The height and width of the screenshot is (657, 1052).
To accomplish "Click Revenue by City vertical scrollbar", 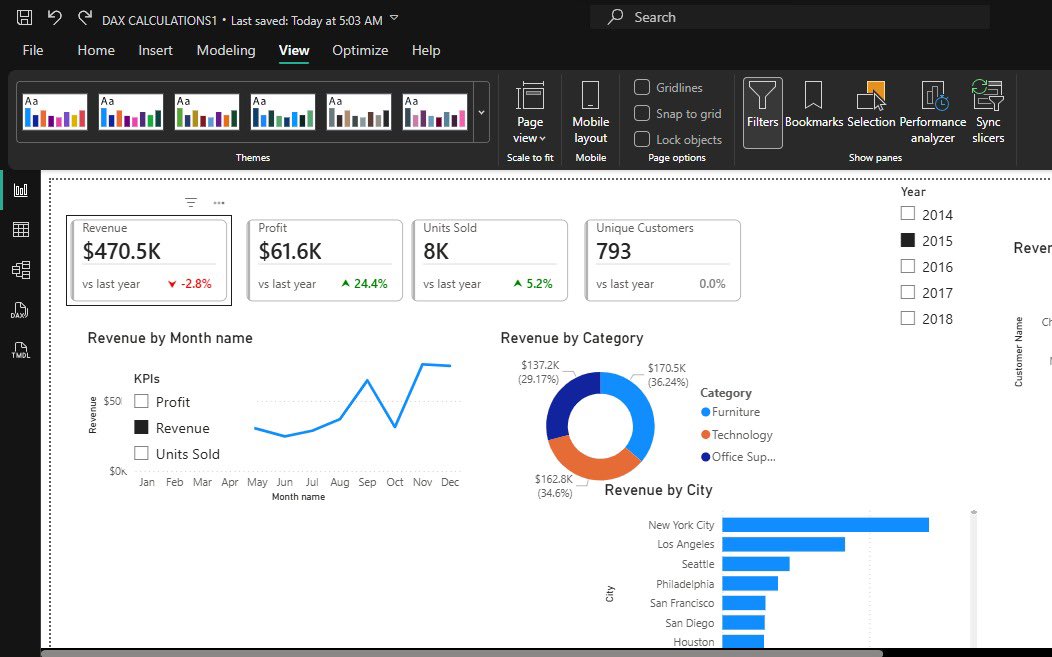I will 974,577.
